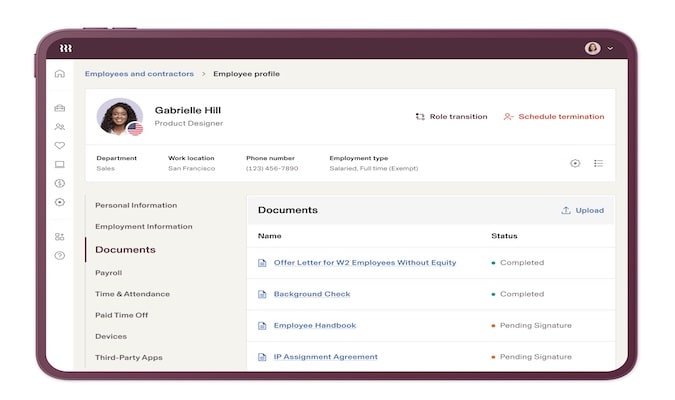Switch to the Personal Information tab
675x400 pixels.
(x=136, y=205)
